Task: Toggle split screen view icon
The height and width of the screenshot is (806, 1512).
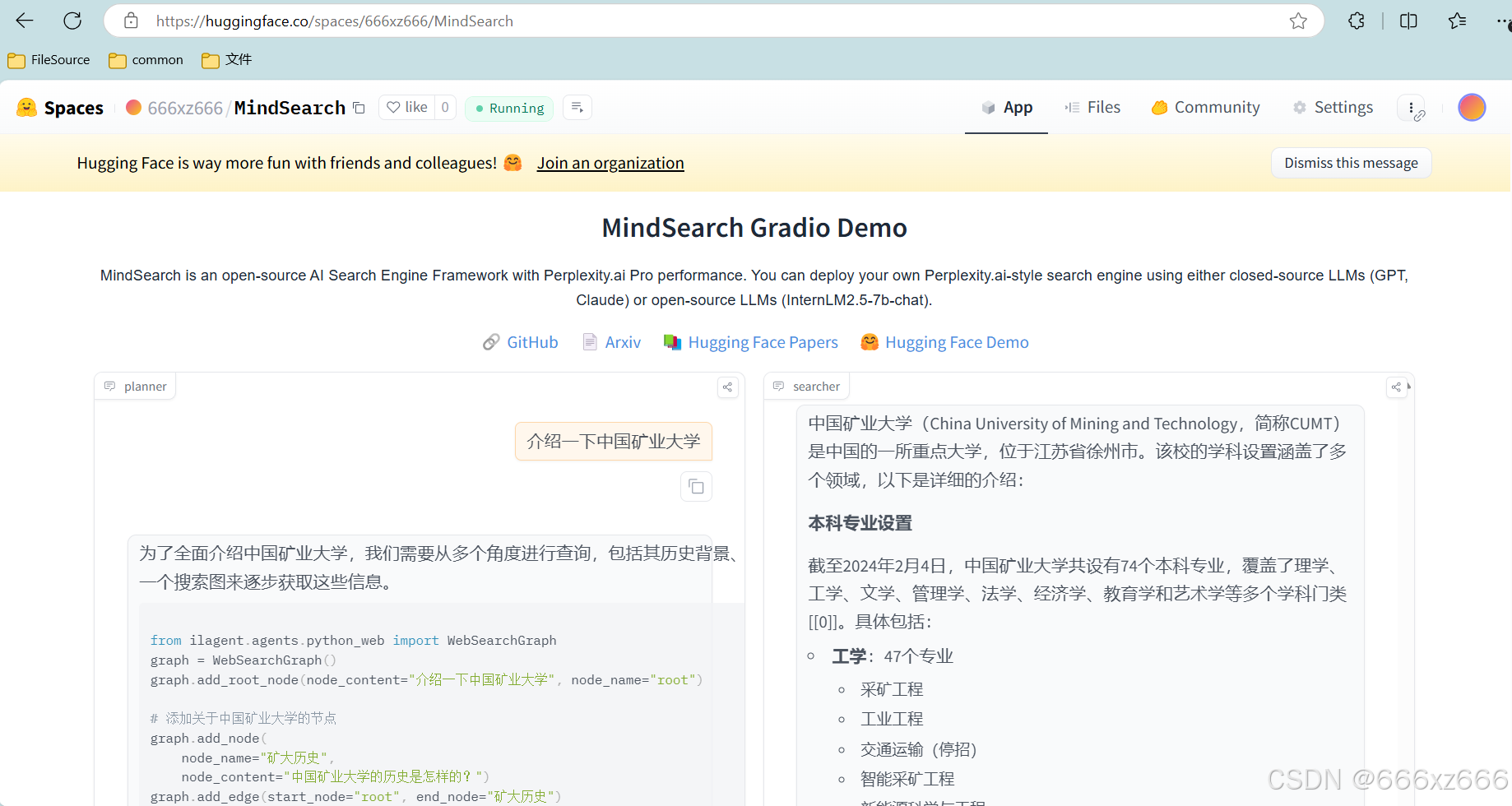Action: click(x=1408, y=21)
